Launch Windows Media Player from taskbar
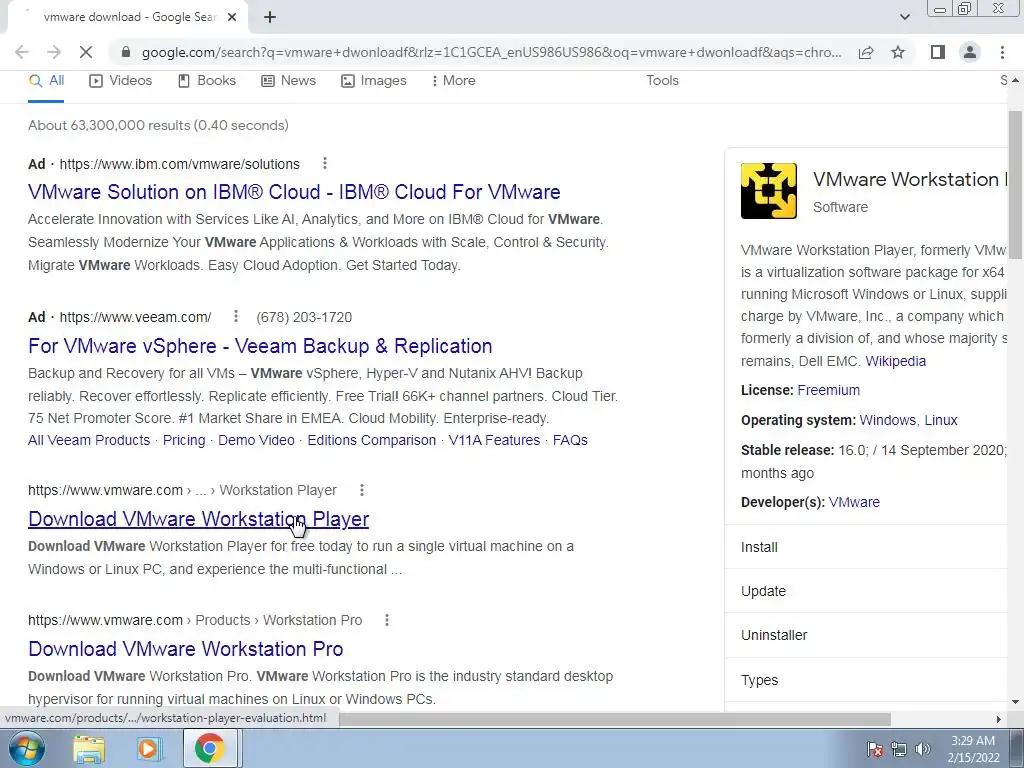The height and width of the screenshot is (768, 1024). [x=148, y=748]
